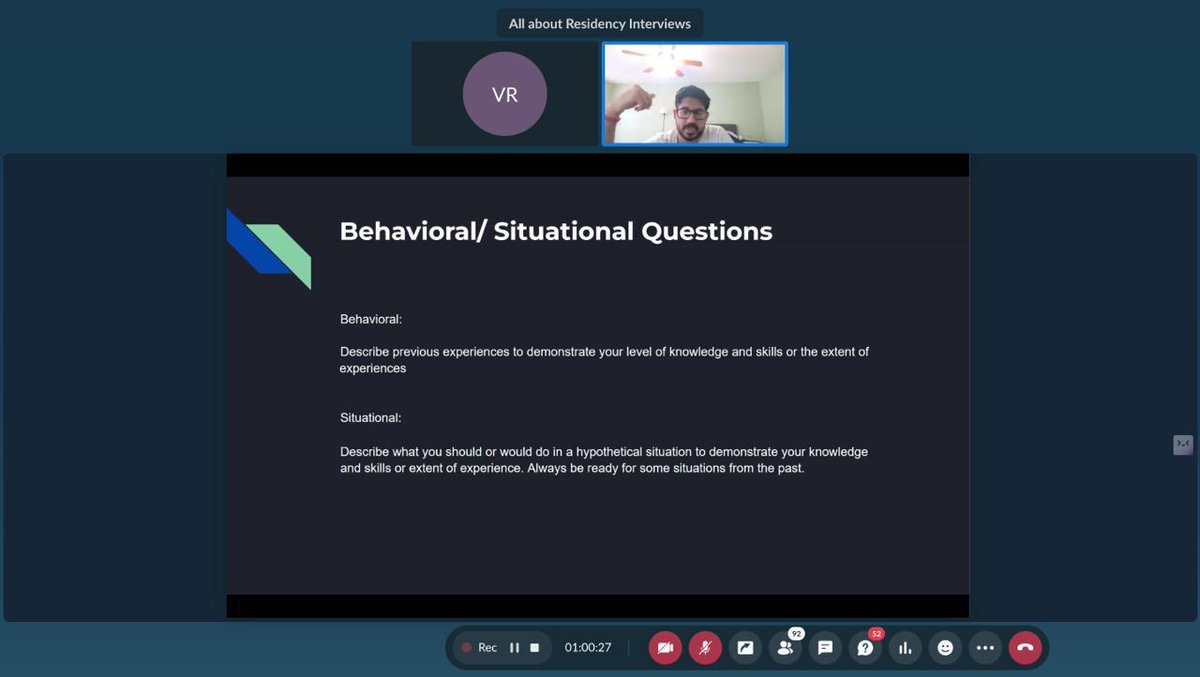Turn on the camera
The height and width of the screenshot is (677, 1200).
665,648
